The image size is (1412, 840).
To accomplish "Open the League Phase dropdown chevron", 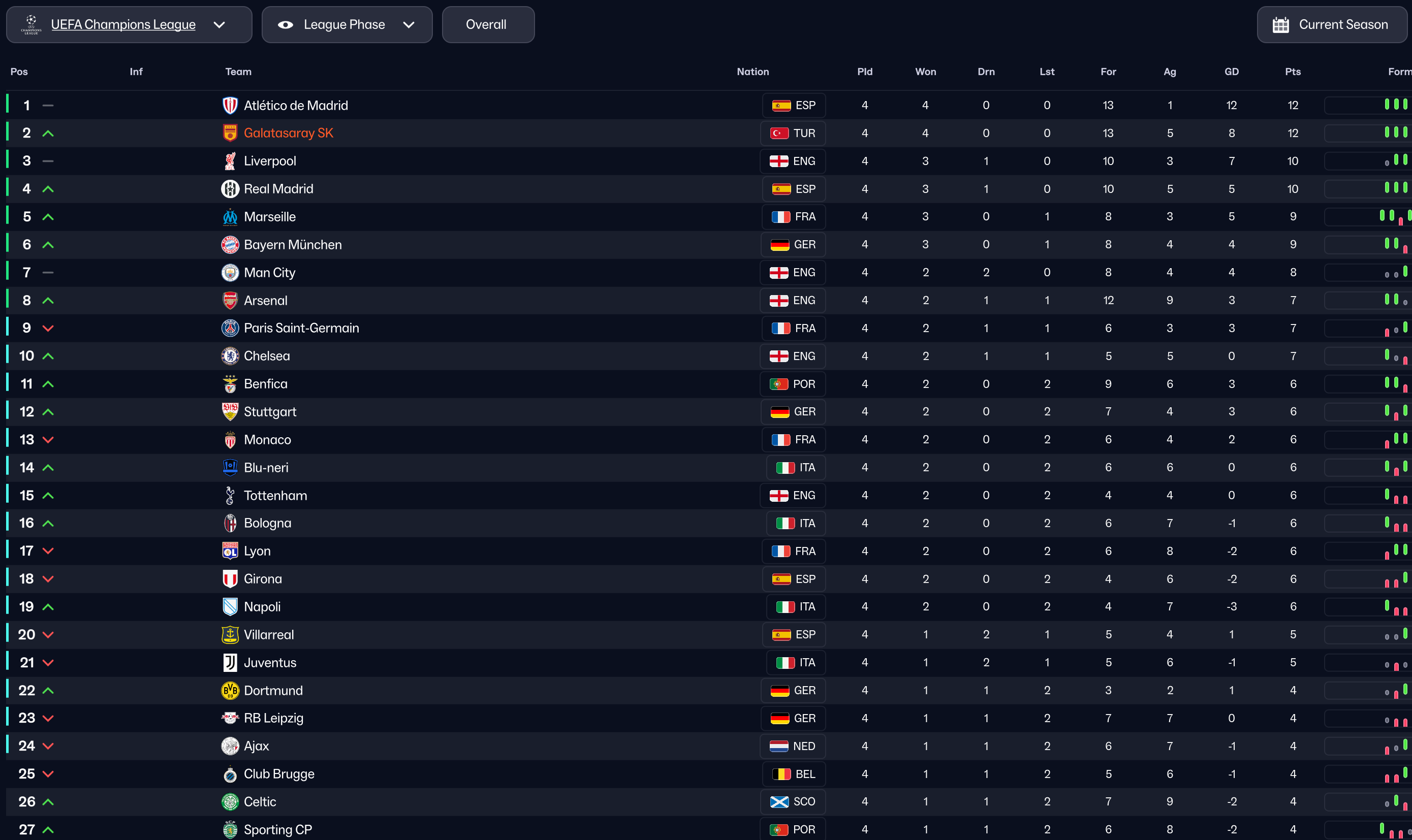I will [409, 25].
